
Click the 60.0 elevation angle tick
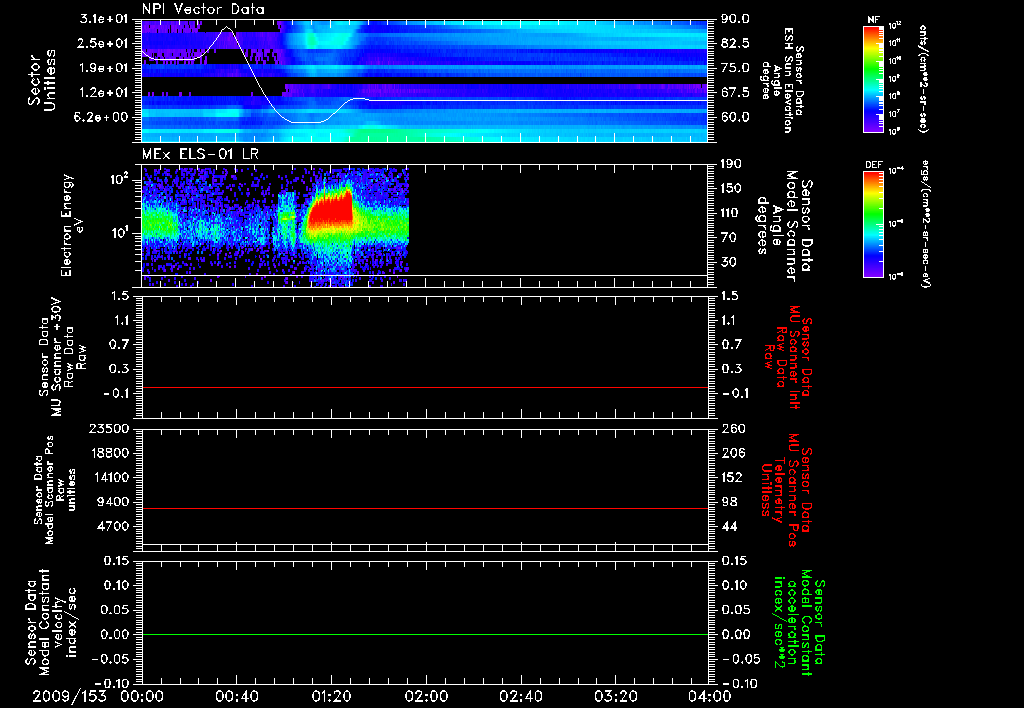coord(735,118)
